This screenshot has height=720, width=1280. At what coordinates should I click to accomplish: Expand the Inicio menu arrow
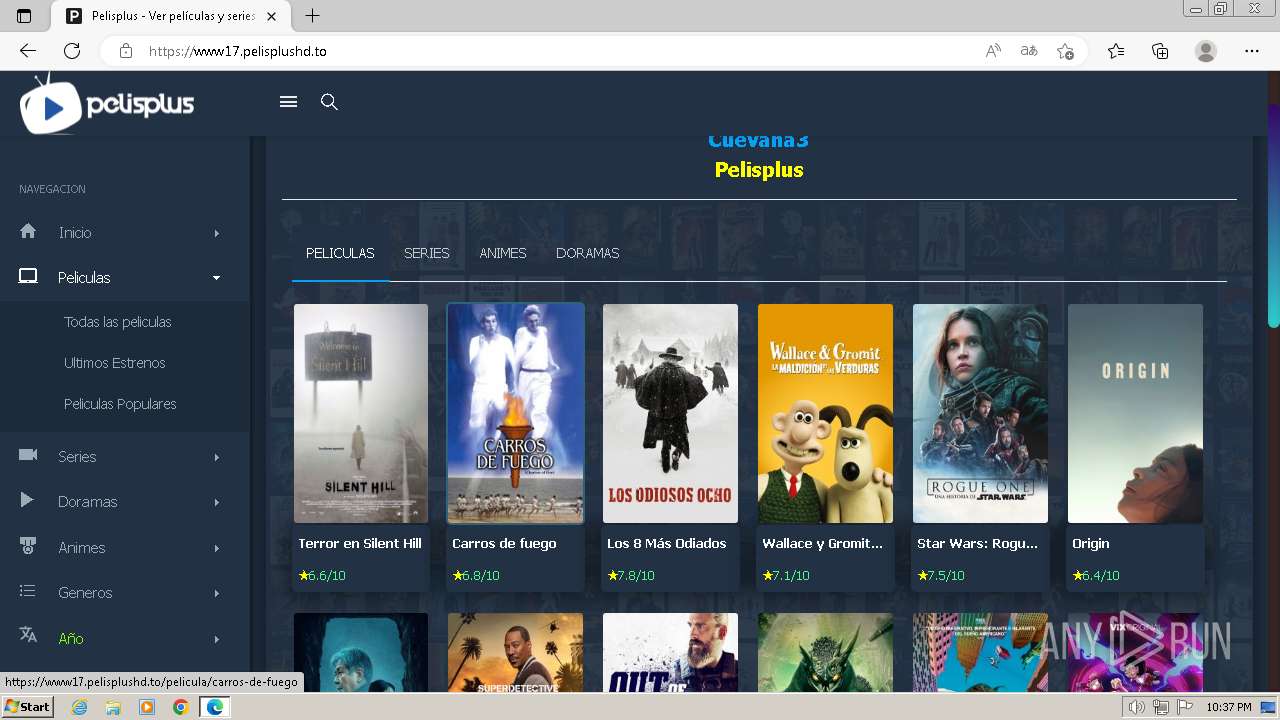click(216, 233)
